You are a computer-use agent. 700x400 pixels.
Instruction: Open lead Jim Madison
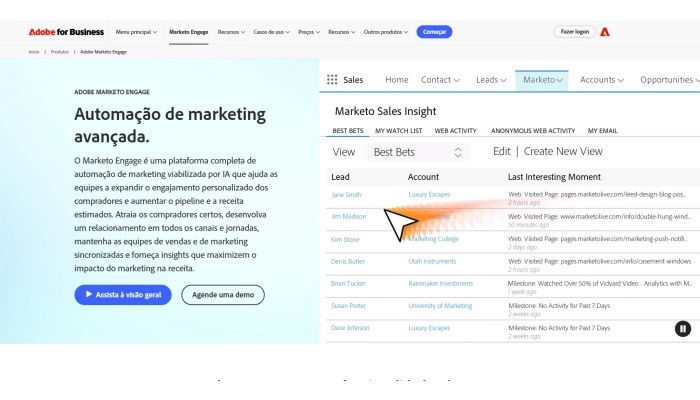349,217
